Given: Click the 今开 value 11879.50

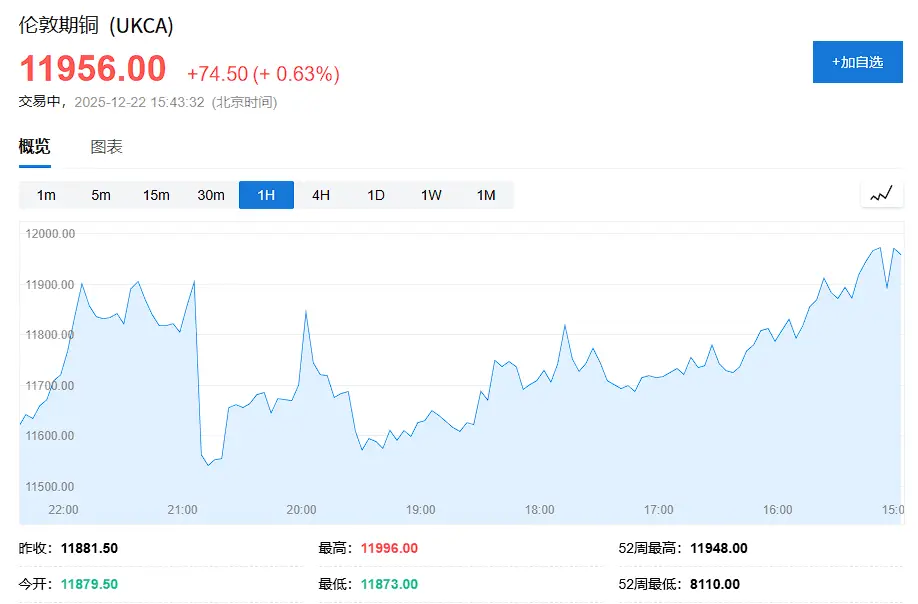Looking at the screenshot, I should [88, 584].
